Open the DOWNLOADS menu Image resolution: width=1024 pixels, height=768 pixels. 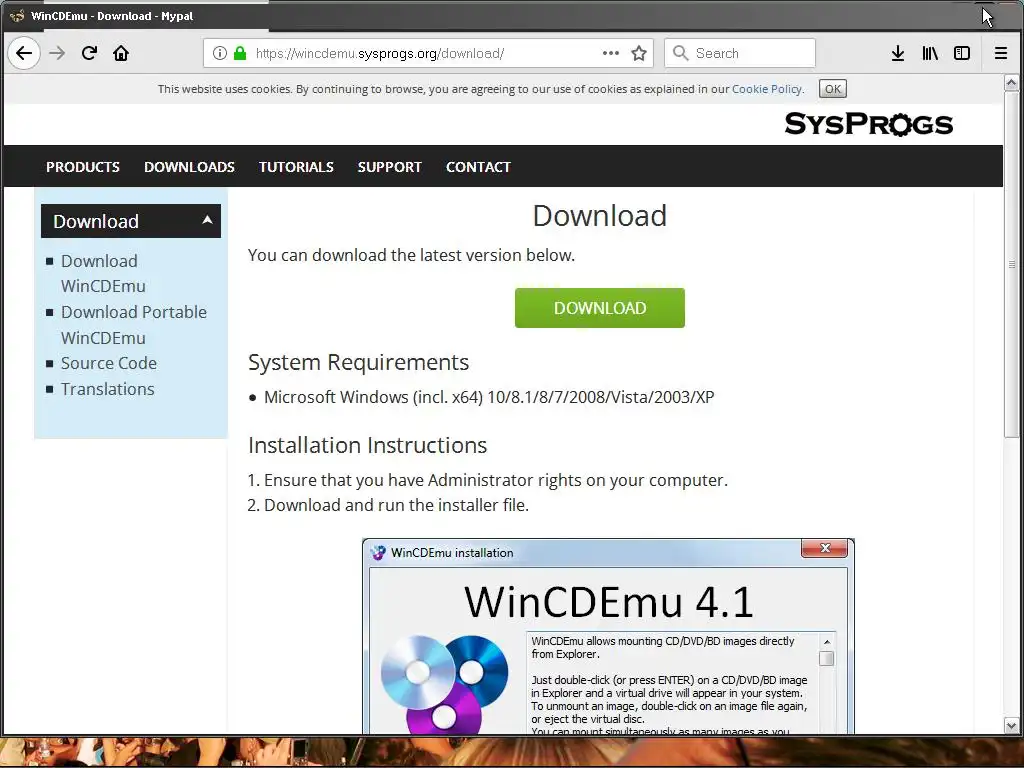189,167
